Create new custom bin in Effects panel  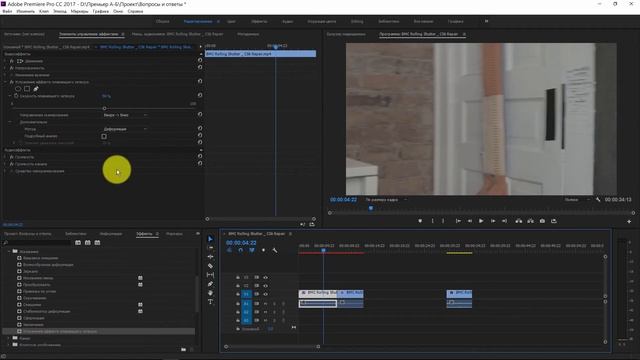pos(184,349)
